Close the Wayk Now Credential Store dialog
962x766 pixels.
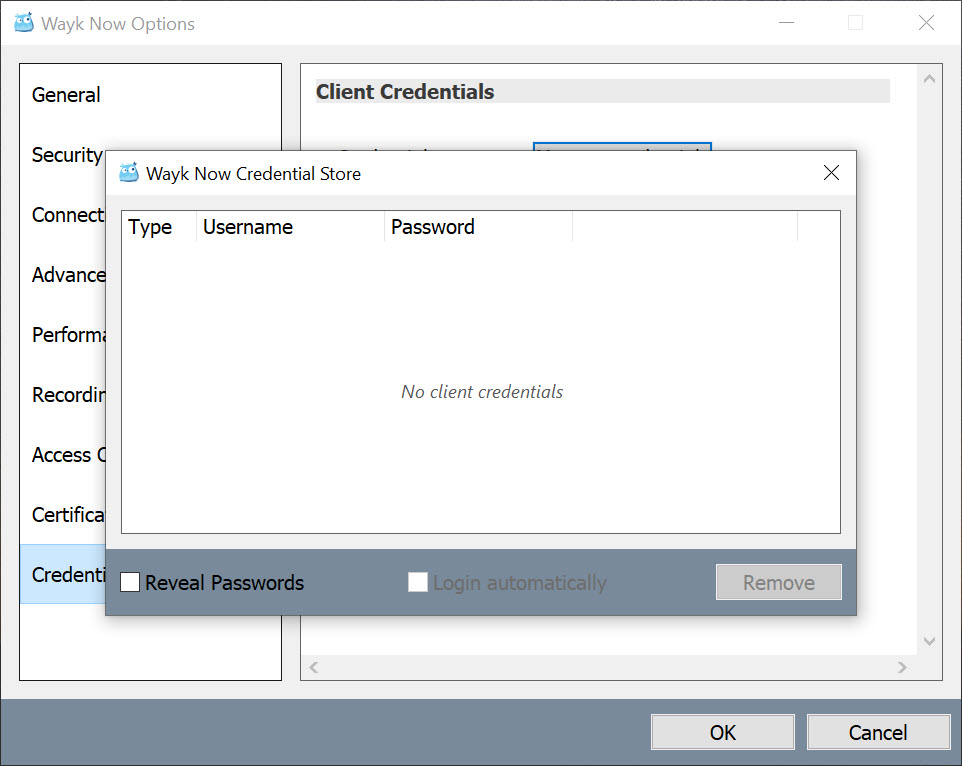click(x=831, y=173)
